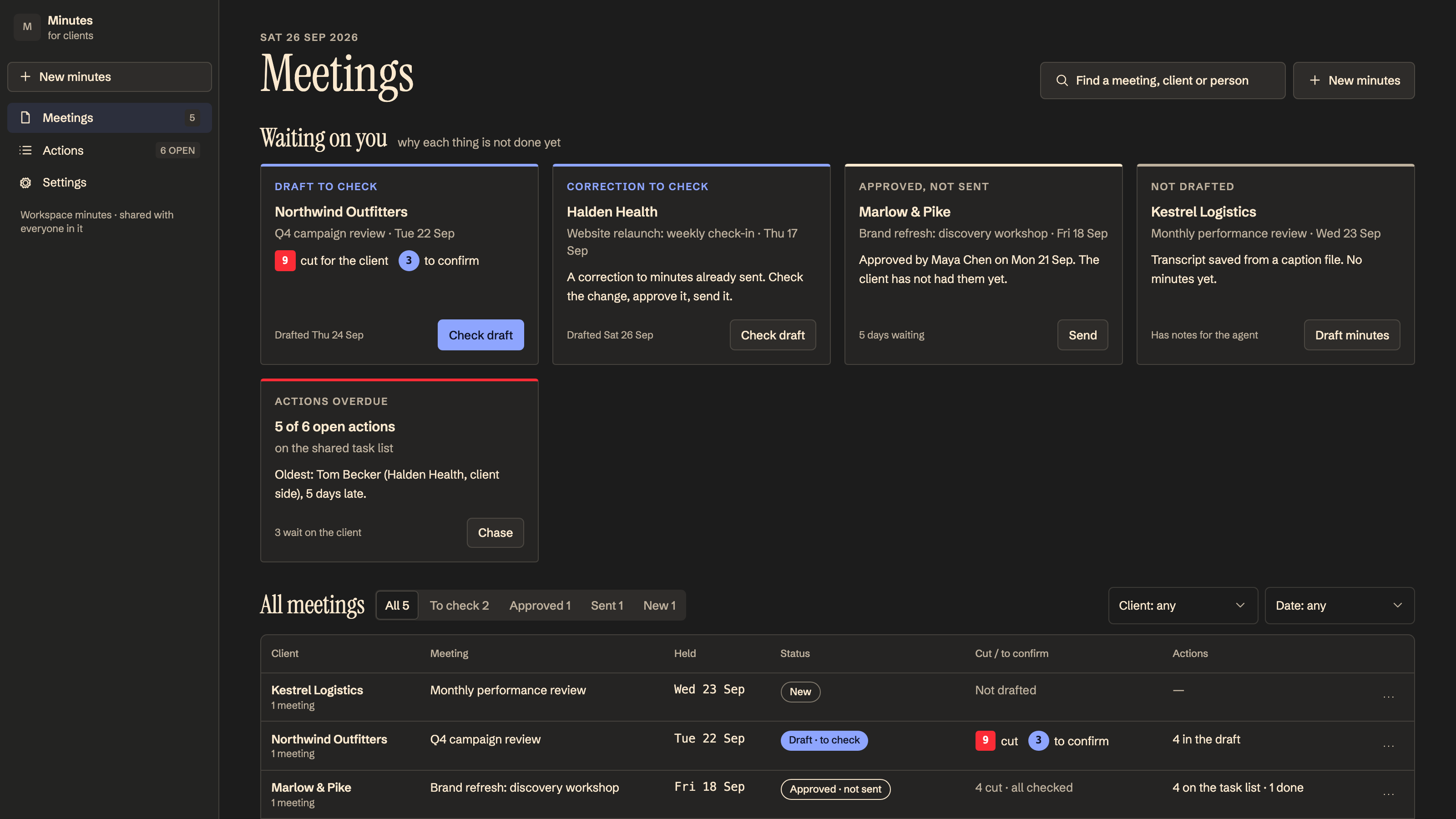Click the sidebar New minutes button
Screen dimensions: 1456x819
(110, 77)
